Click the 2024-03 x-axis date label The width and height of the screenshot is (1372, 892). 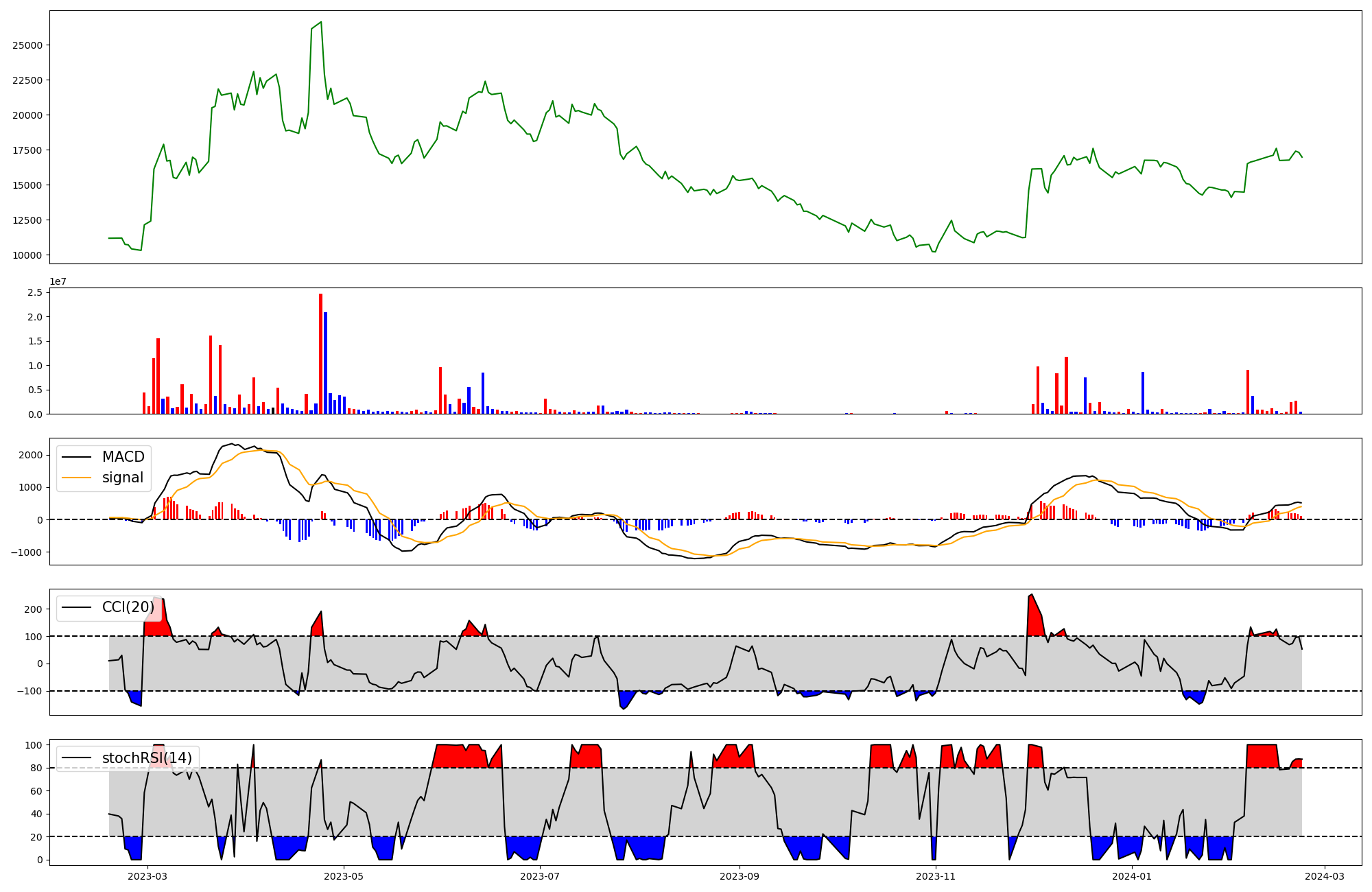[1325, 876]
